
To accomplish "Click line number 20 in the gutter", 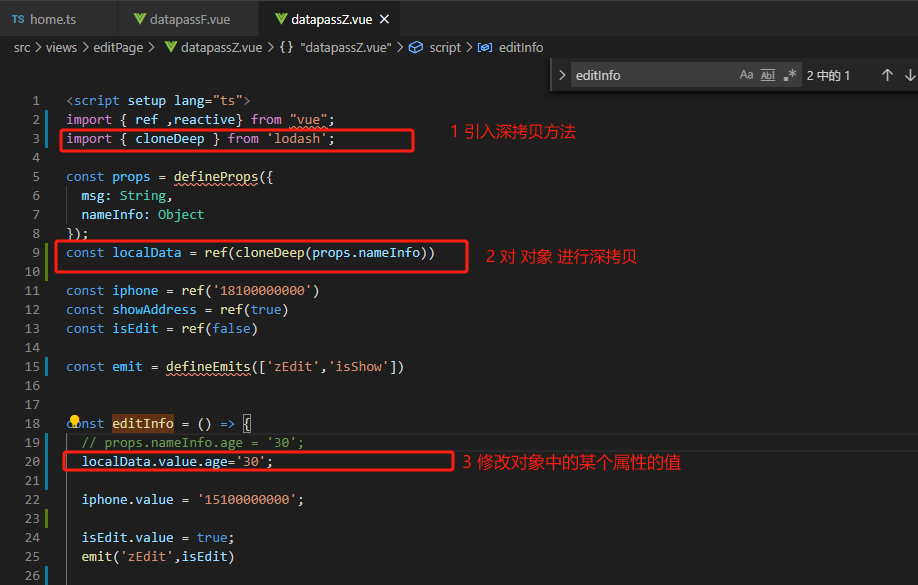I will (32, 461).
